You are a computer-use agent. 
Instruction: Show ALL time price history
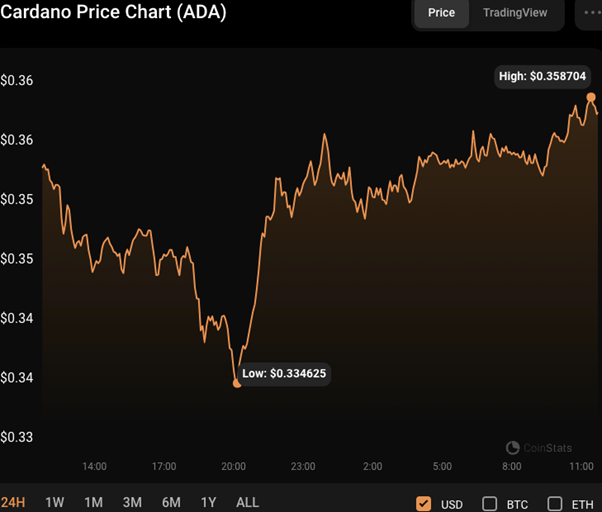tap(246, 502)
